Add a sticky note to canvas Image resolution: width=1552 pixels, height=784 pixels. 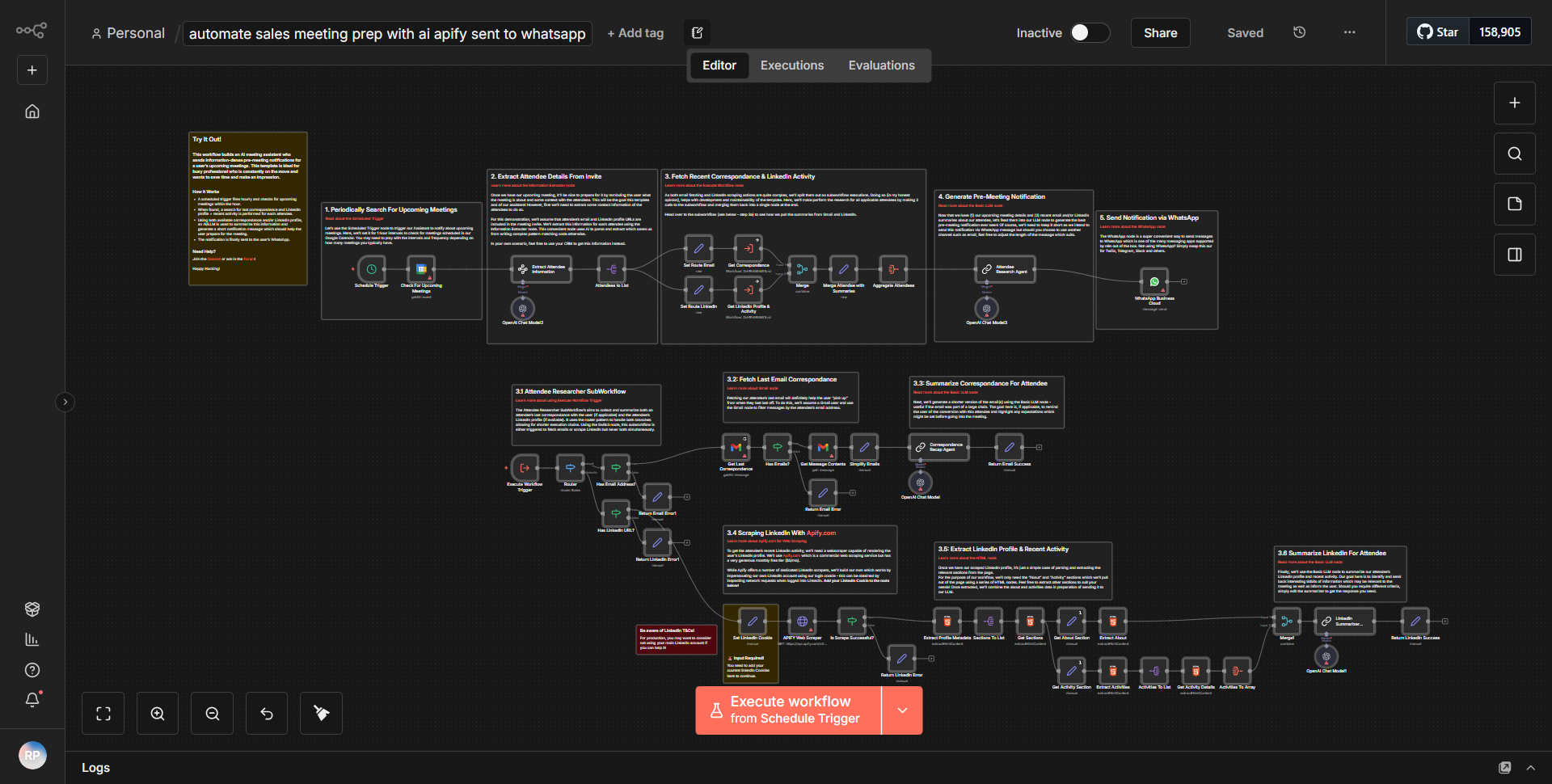tap(1515, 204)
